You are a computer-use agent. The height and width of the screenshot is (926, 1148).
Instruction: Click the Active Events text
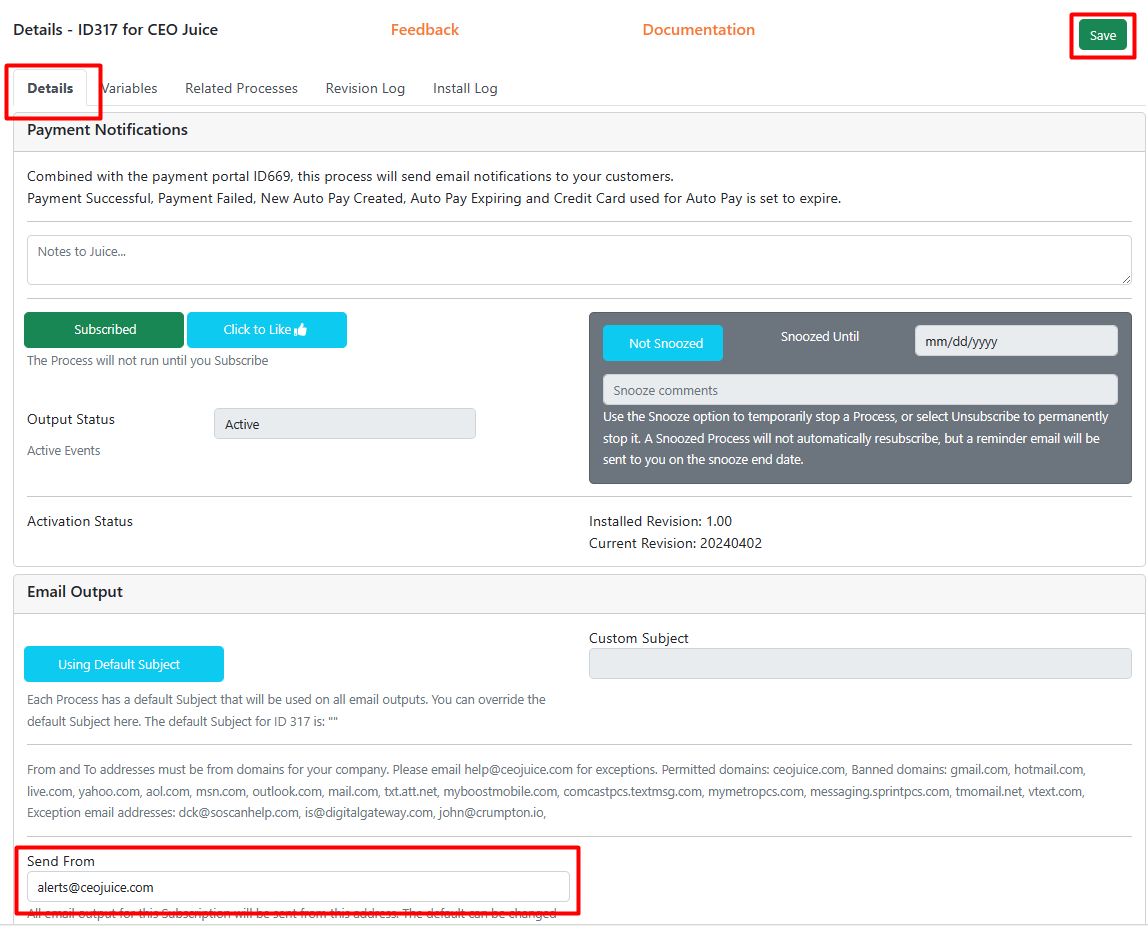point(64,451)
